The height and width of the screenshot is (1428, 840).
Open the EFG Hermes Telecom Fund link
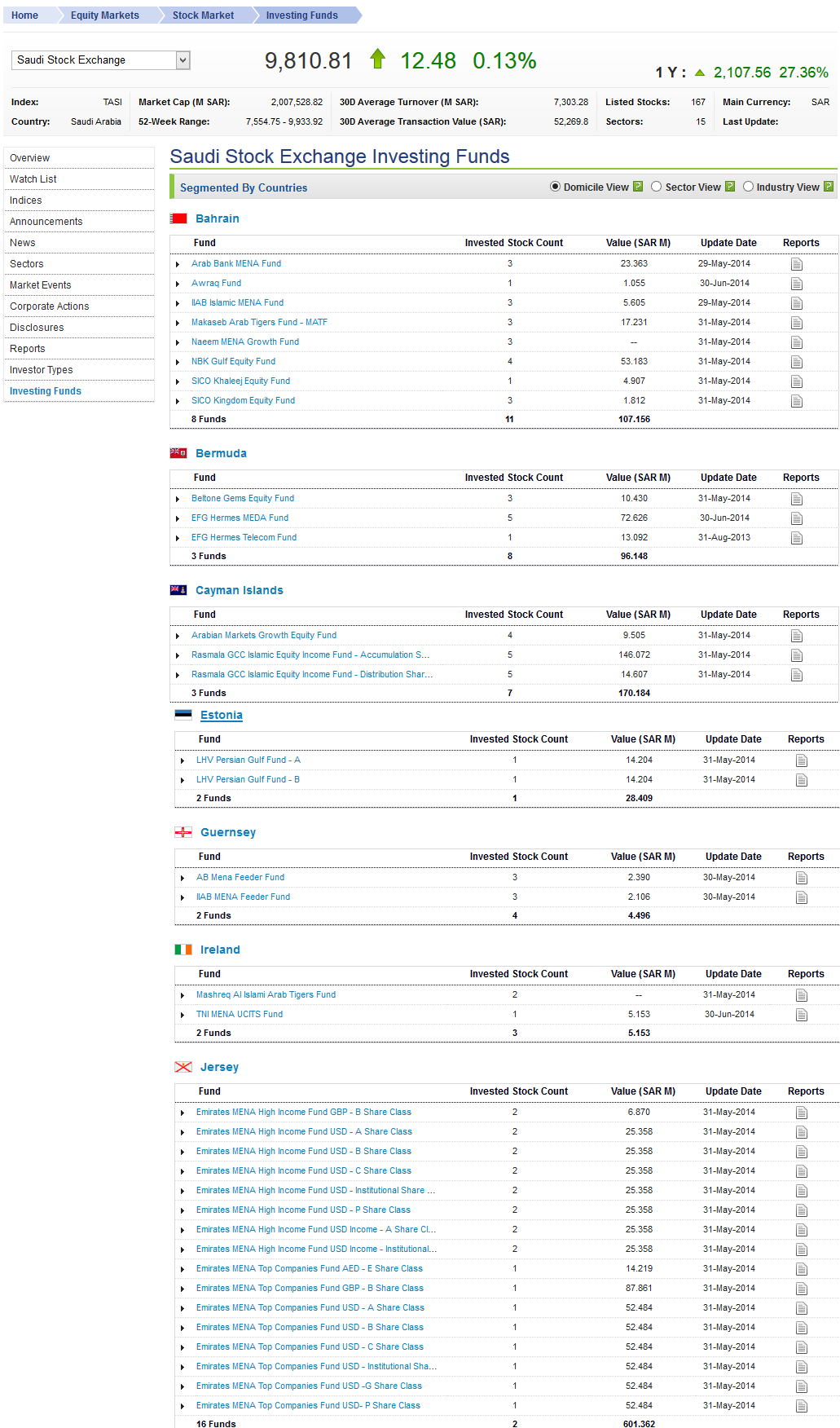[x=244, y=538]
